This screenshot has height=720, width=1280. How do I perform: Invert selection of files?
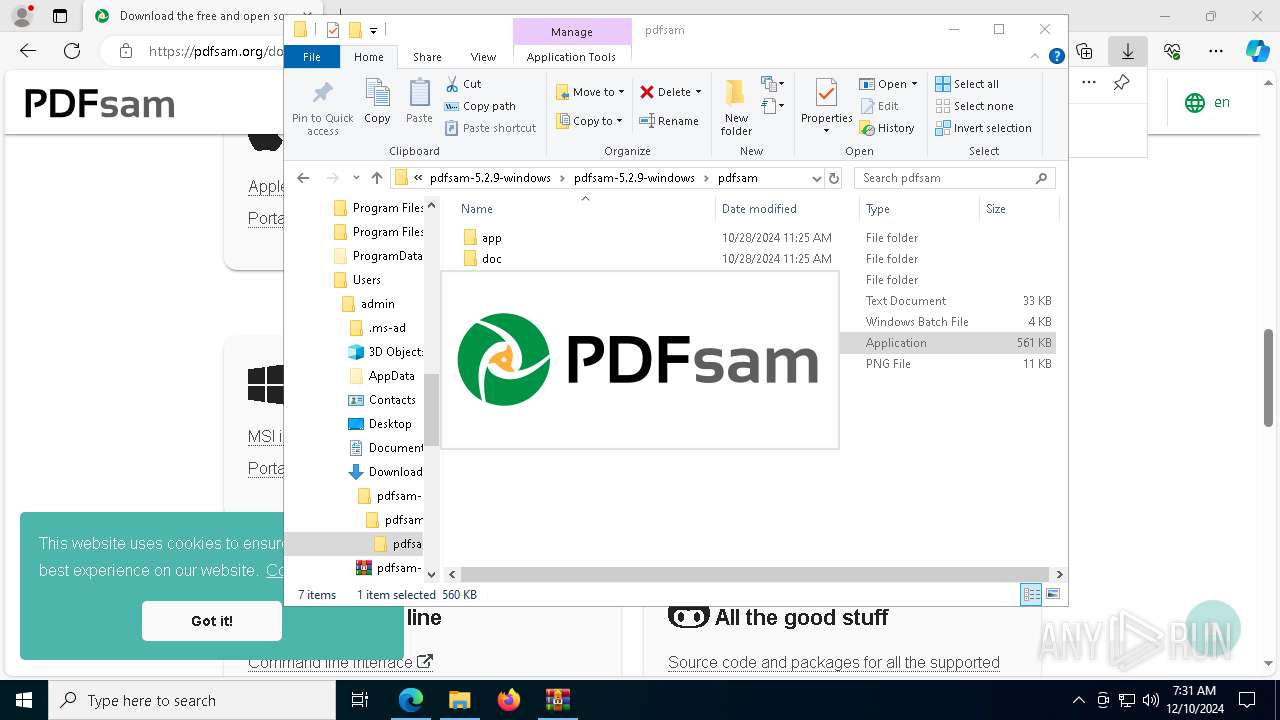(x=983, y=128)
